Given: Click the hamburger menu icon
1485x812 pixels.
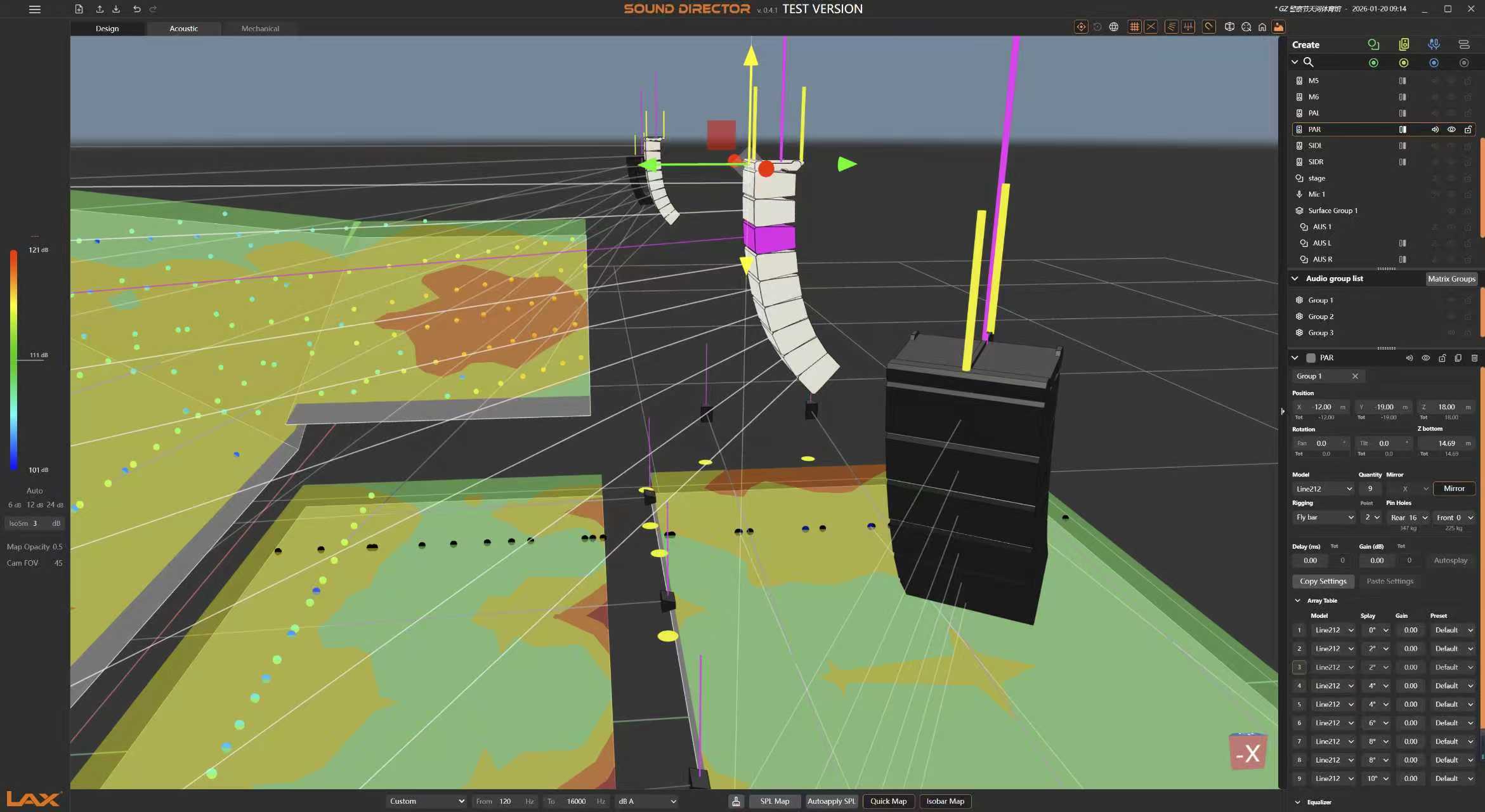Looking at the screenshot, I should (35, 10).
